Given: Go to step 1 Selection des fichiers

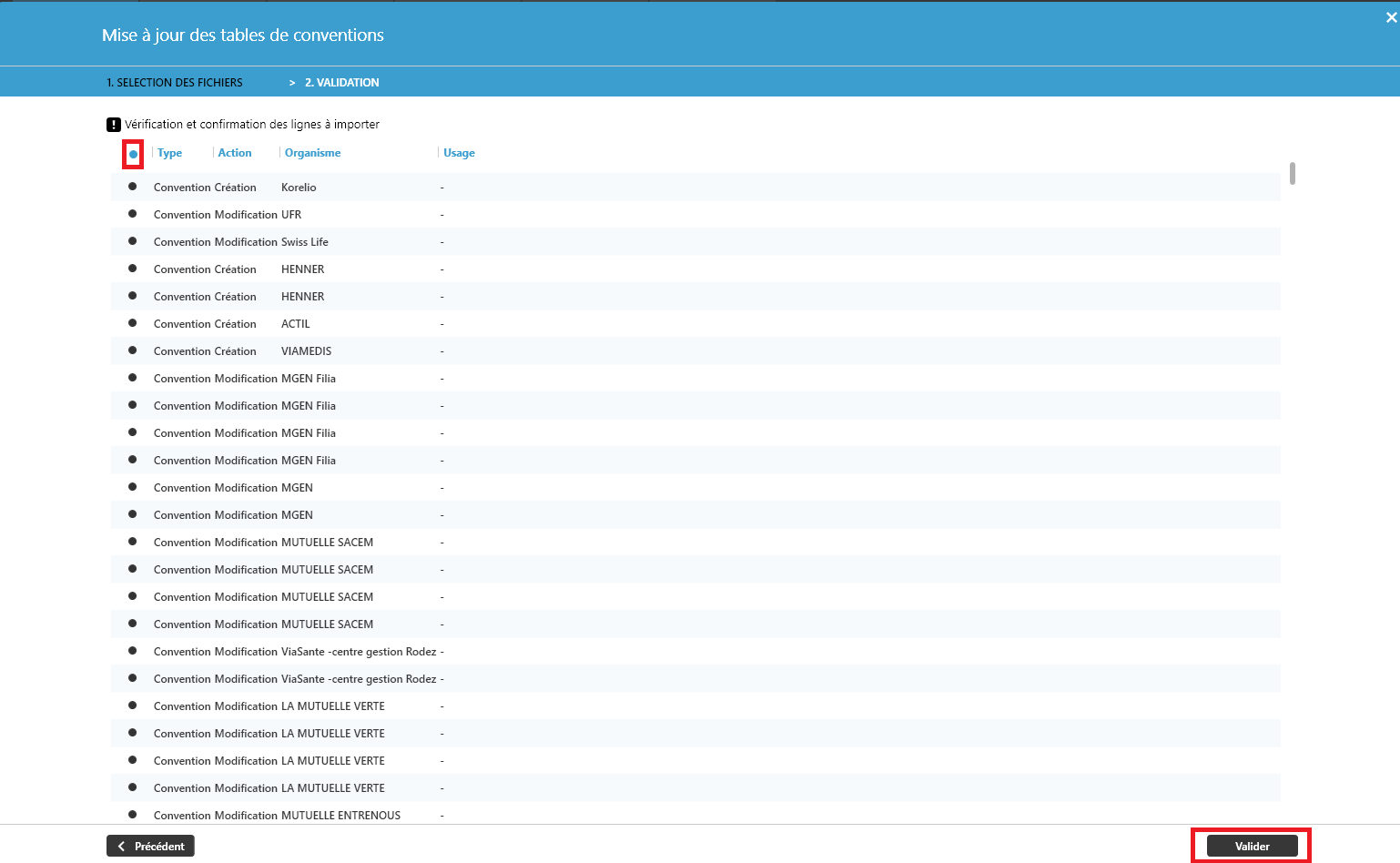Looking at the screenshot, I should [175, 83].
